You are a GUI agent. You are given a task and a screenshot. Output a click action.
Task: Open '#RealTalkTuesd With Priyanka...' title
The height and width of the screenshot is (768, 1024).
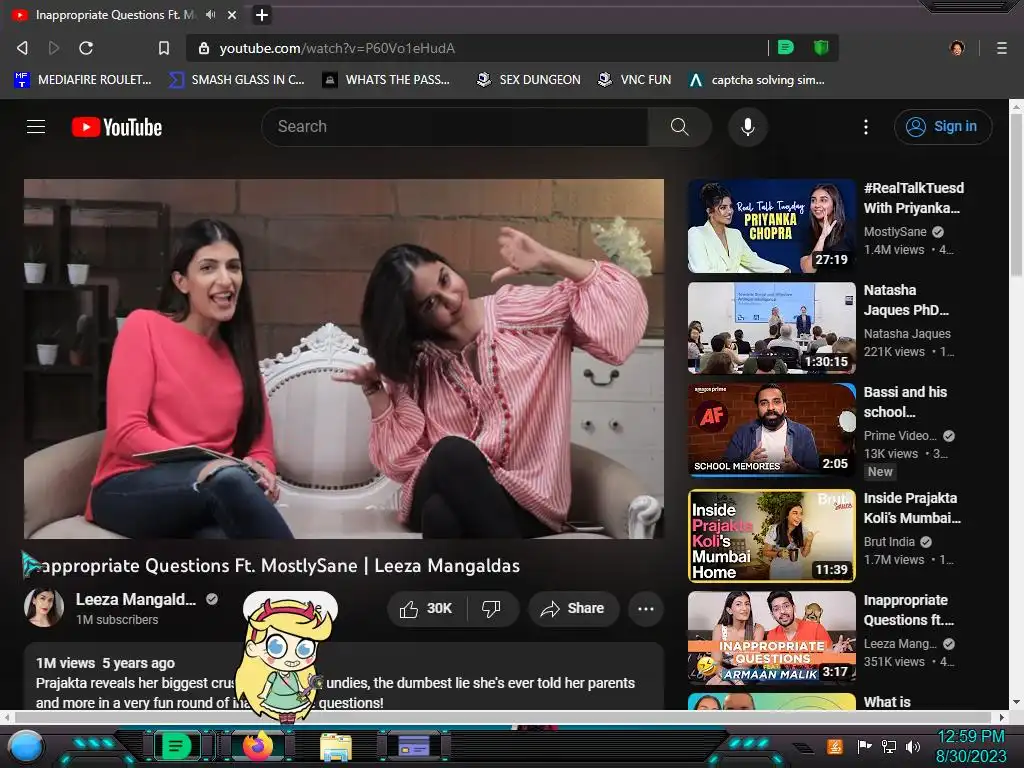tap(914, 198)
